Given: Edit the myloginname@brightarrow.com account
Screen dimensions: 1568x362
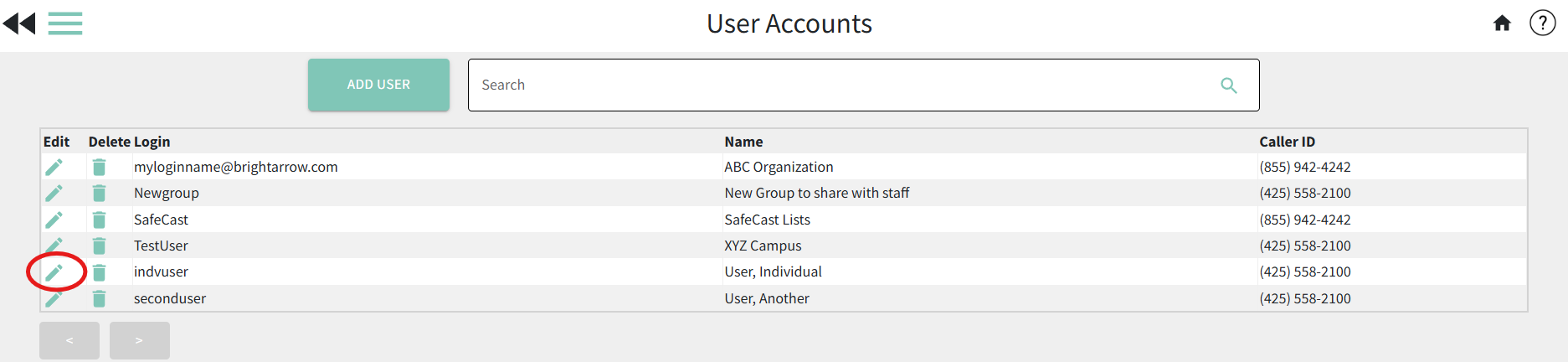Looking at the screenshot, I should point(54,168).
